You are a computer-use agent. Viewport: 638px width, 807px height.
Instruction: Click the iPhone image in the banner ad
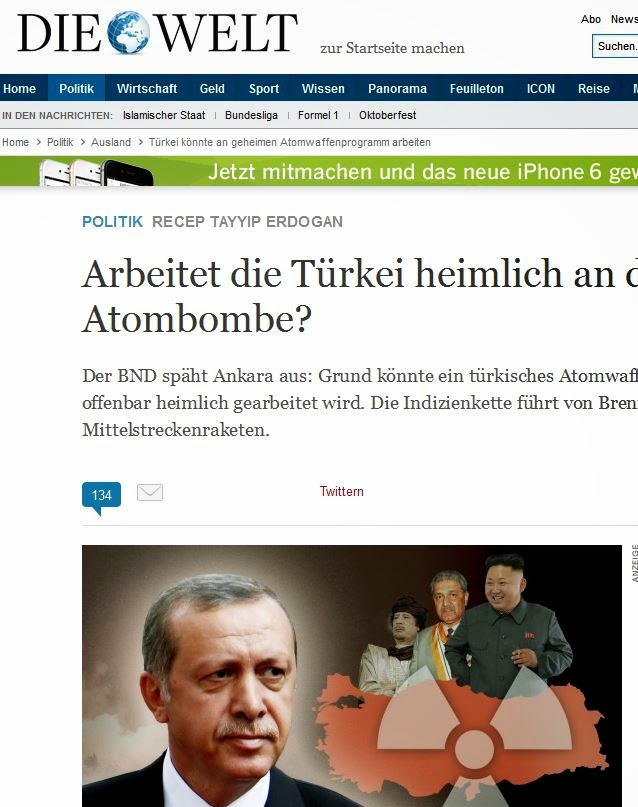pos(98,172)
